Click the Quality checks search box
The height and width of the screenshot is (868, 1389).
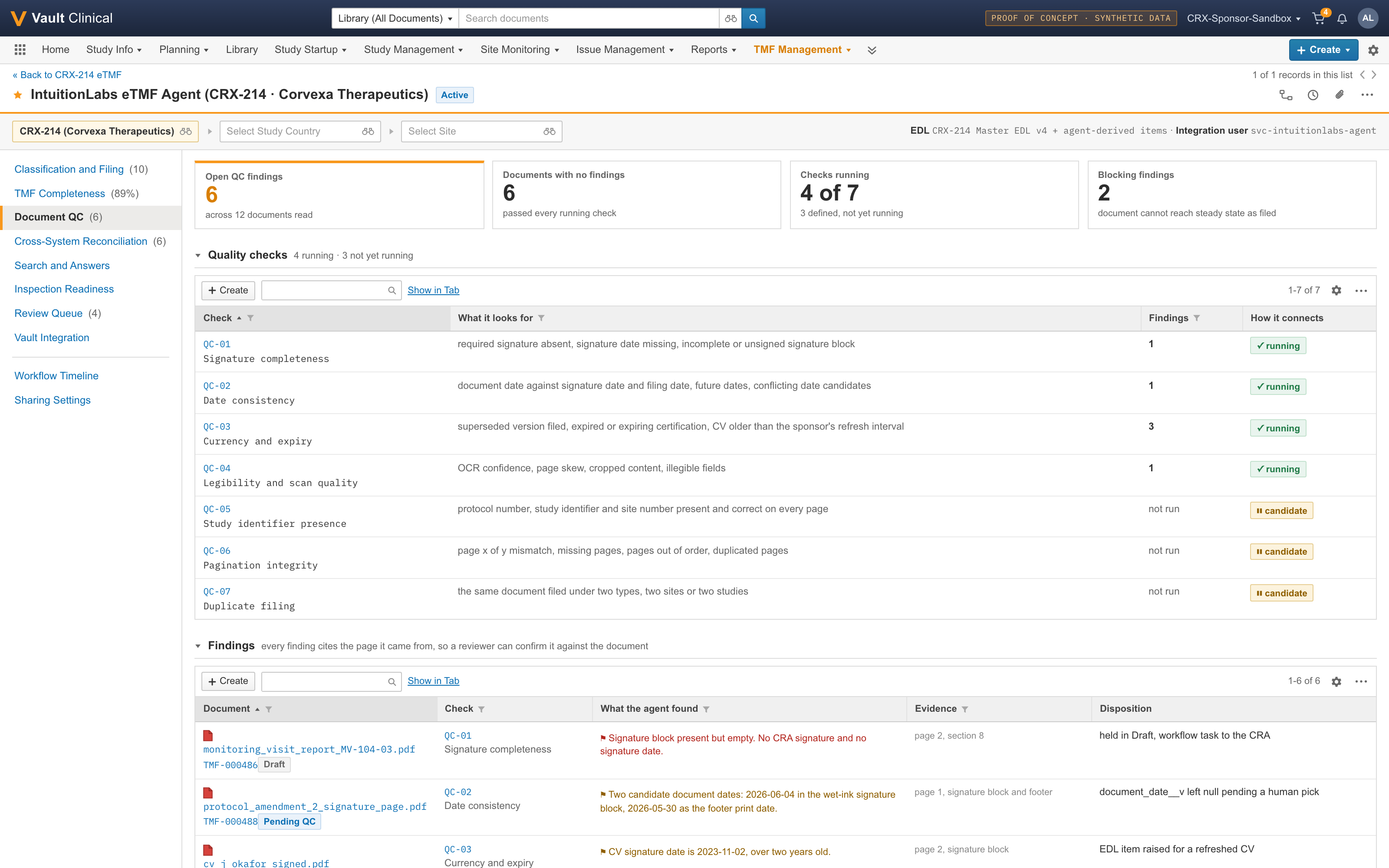click(x=331, y=290)
